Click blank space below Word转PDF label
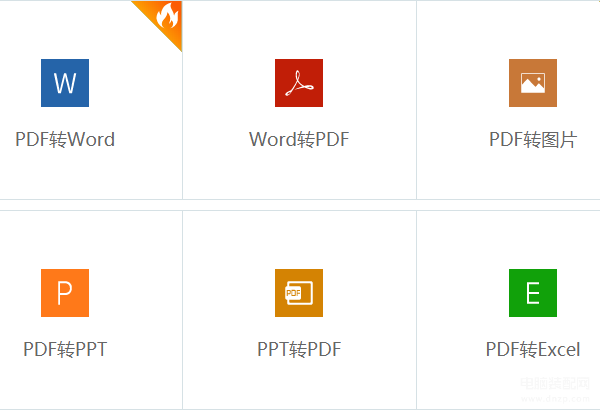The width and height of the screenshot is (600, 412). pos(299,174)
